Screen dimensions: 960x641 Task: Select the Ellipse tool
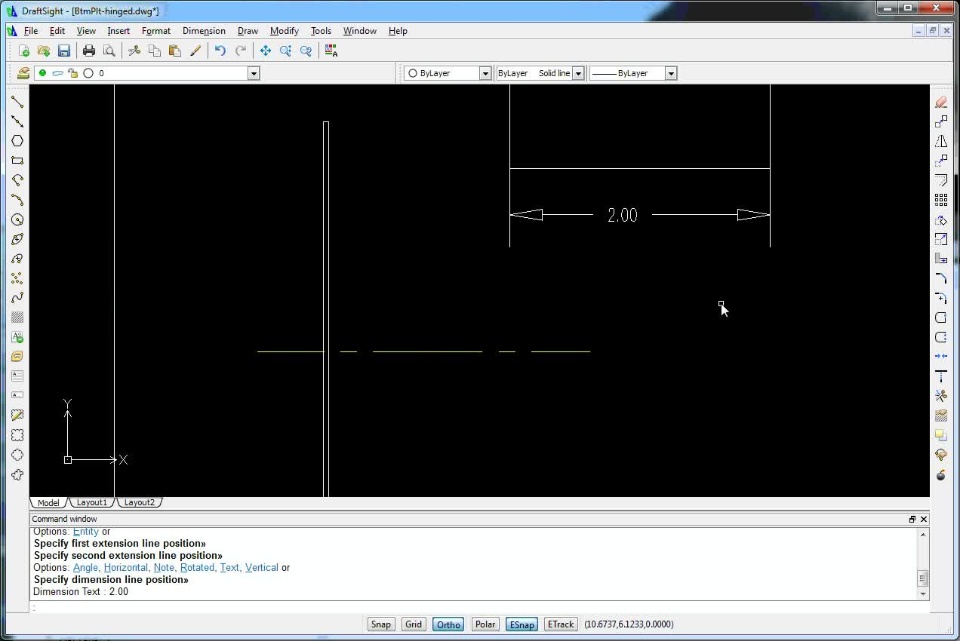17,239
